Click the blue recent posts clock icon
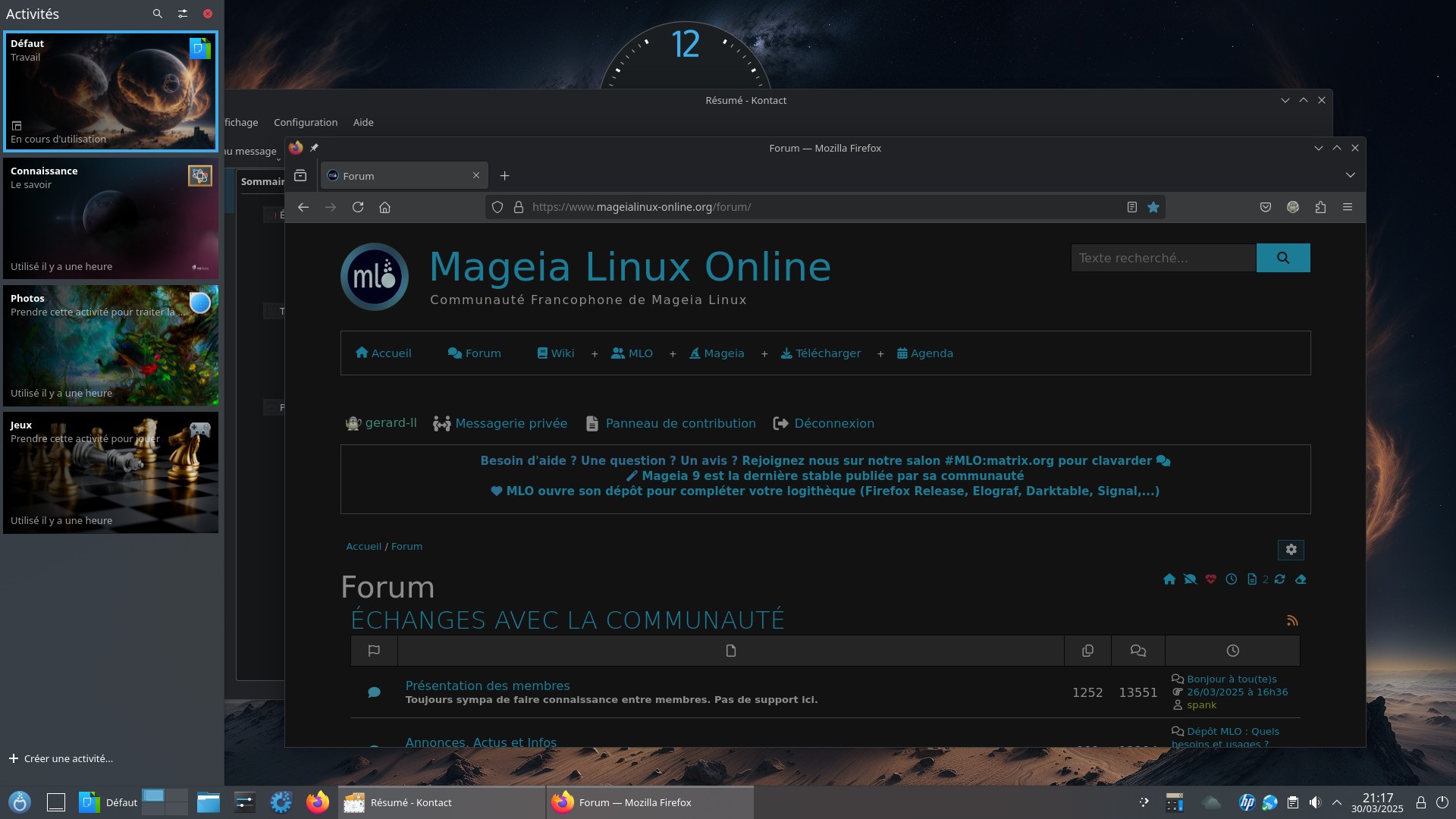Image resolution: width=1456 pixels, height=819 pixels. [x=1232, y=579]
